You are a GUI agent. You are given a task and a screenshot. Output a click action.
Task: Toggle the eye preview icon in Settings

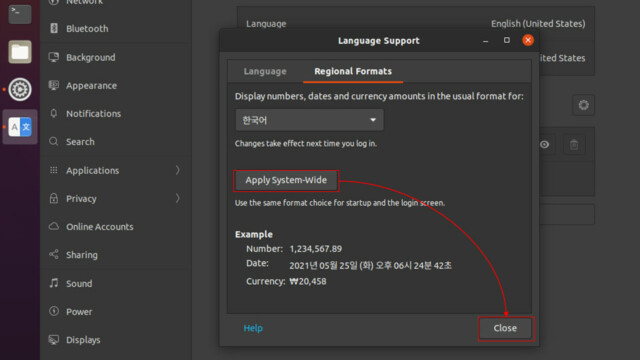click(x=544, y=144)
